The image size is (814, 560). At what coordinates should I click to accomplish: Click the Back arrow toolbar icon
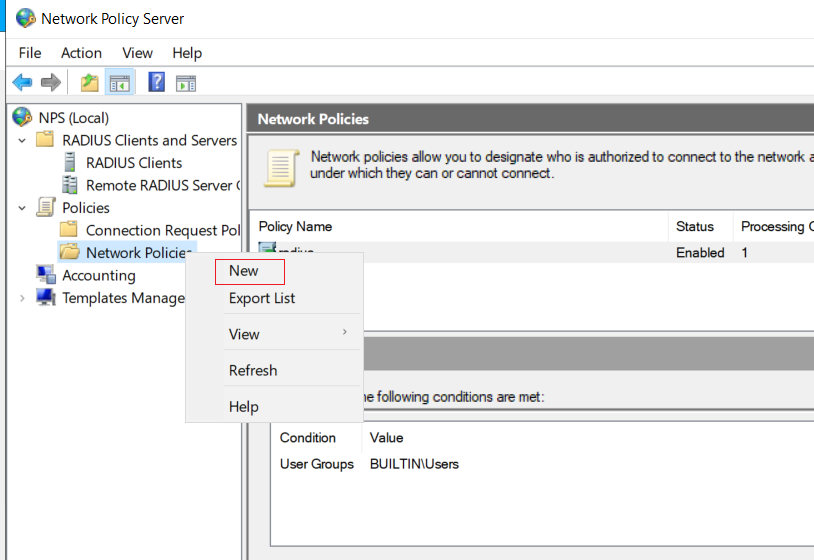(22, 83)
